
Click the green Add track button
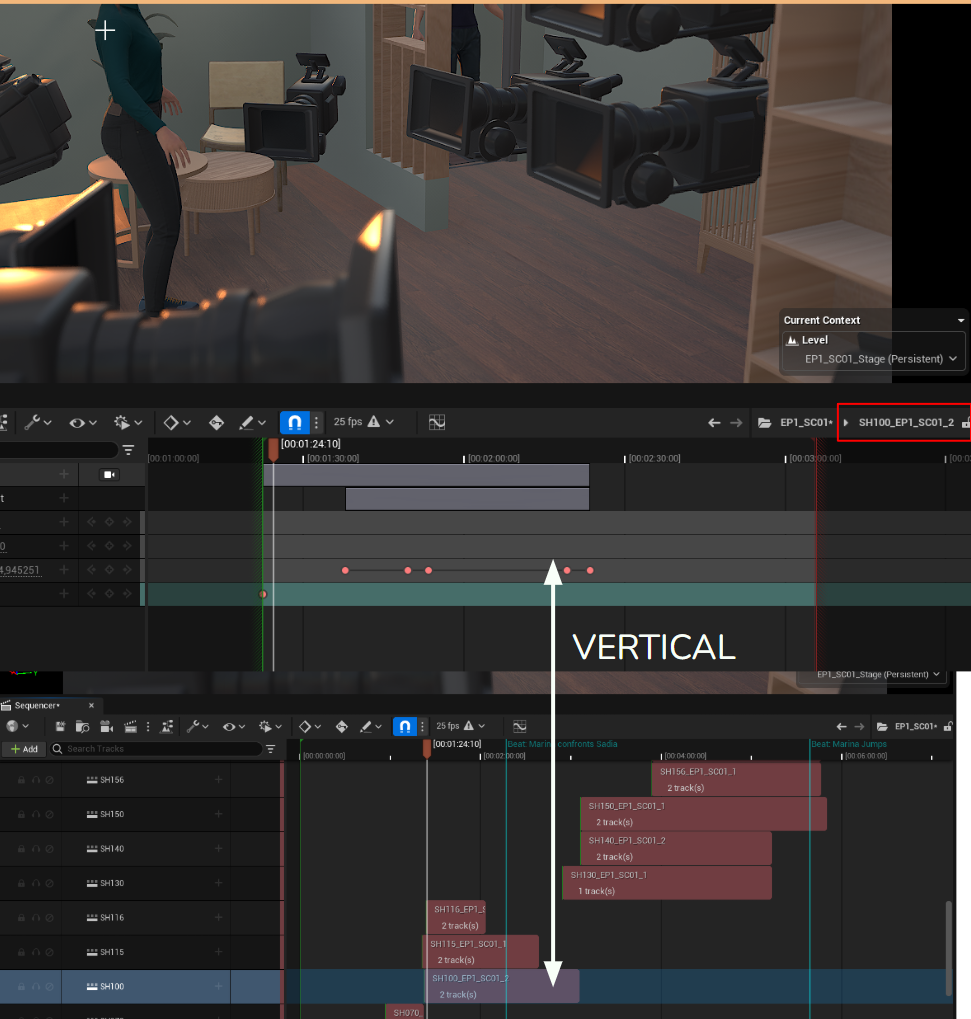point(24,749)
